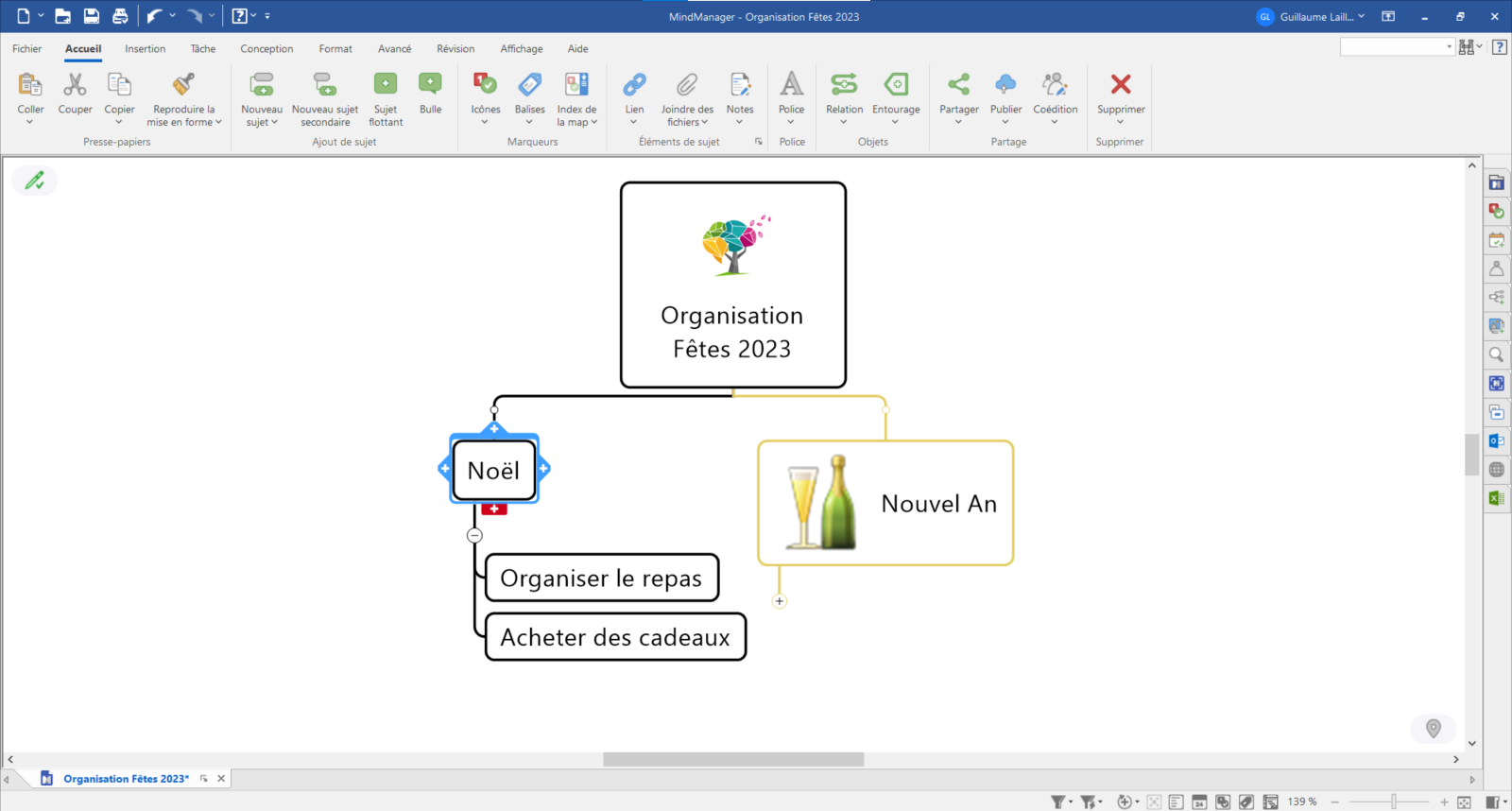
Task: Open the Balises tags tool
Action: click(x=529, y=85)
